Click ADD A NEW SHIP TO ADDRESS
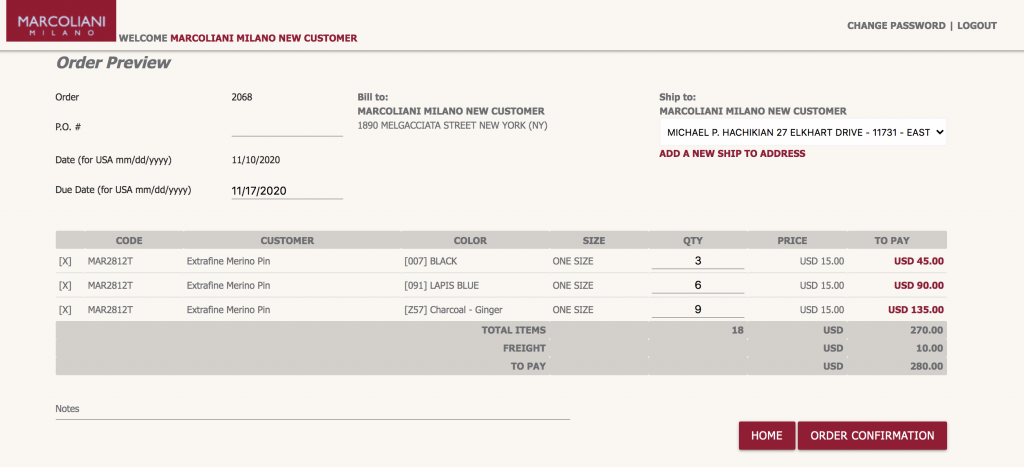 coord(732,154)
